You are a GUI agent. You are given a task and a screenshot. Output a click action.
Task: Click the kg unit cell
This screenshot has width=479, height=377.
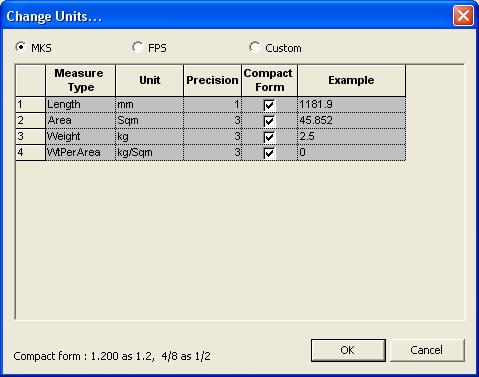click(150, 136)
